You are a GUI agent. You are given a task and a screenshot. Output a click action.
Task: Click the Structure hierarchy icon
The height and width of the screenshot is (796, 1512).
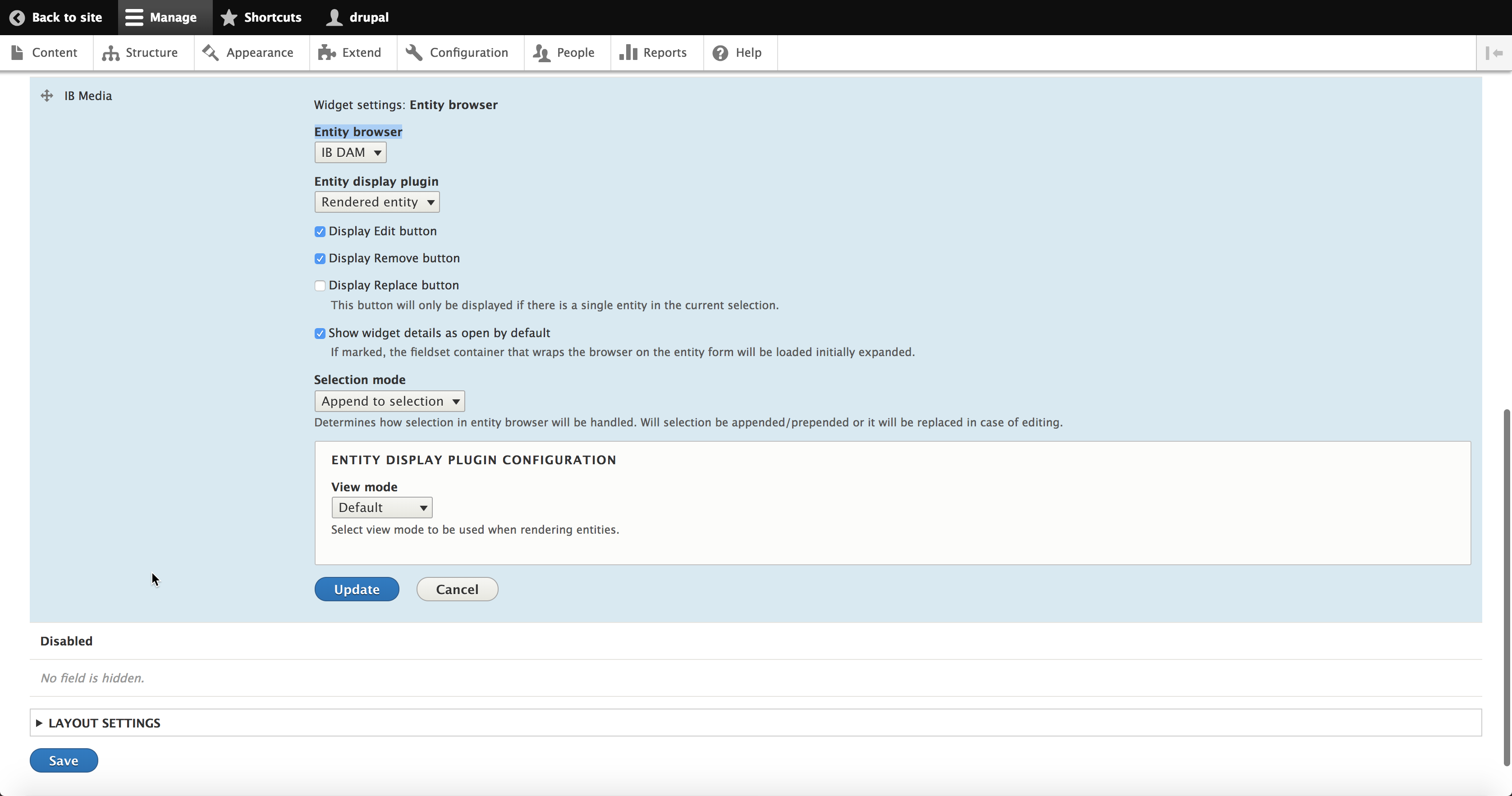click(110, 53)
